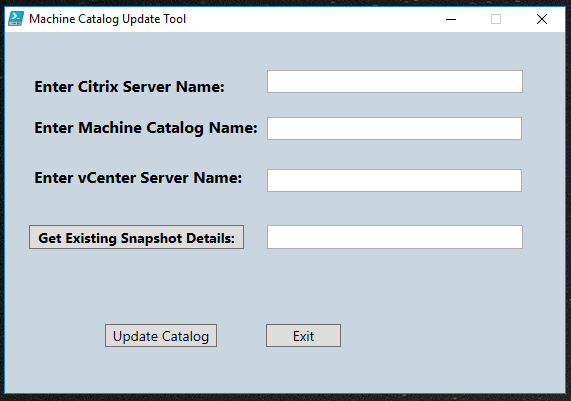Screen dimensions: 571x401
Task: Select the vCenter Server Name input box
Action: pyautogui.click(x=394, y=180)
